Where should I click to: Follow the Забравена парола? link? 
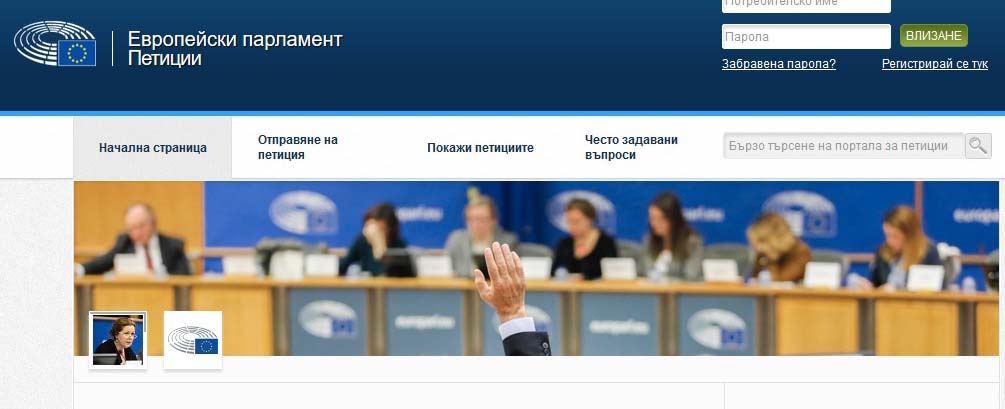(x=779, y=64)
